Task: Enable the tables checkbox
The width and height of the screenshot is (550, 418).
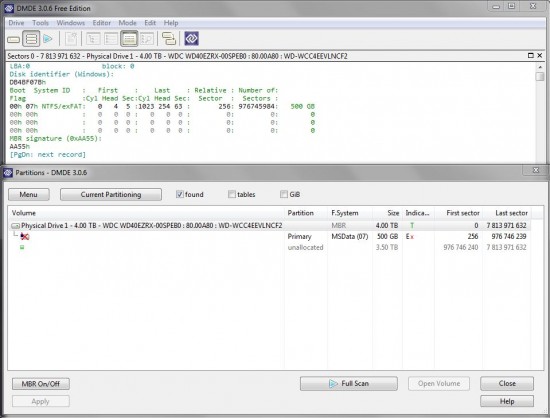Action: click(x=232, y=194)
